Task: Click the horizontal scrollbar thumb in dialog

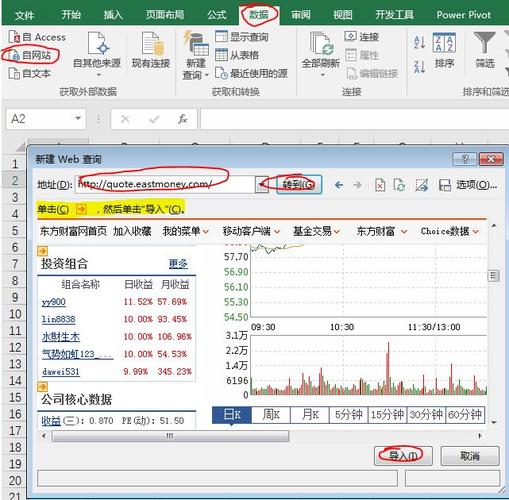Action: pos(170,436)
